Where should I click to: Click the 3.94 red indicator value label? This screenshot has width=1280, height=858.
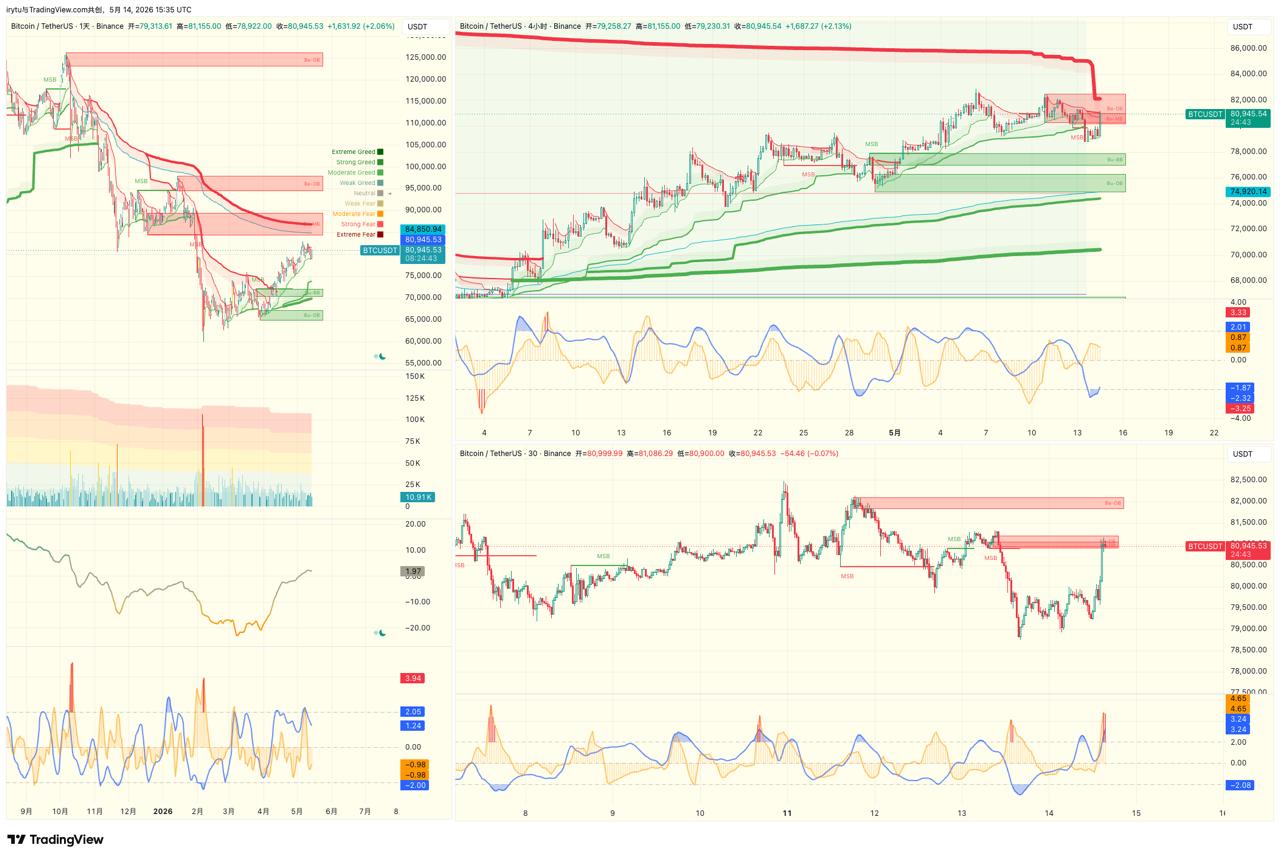point(412,678)
